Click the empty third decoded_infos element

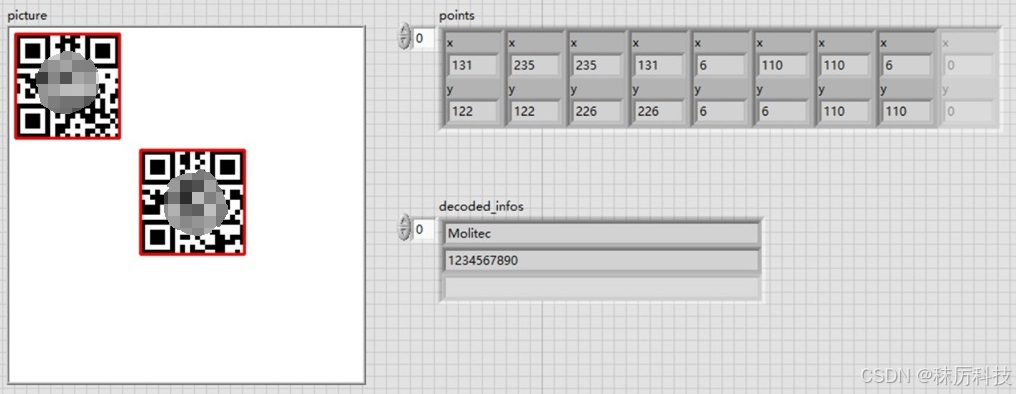pyautogui.click(x=601, y=288)
